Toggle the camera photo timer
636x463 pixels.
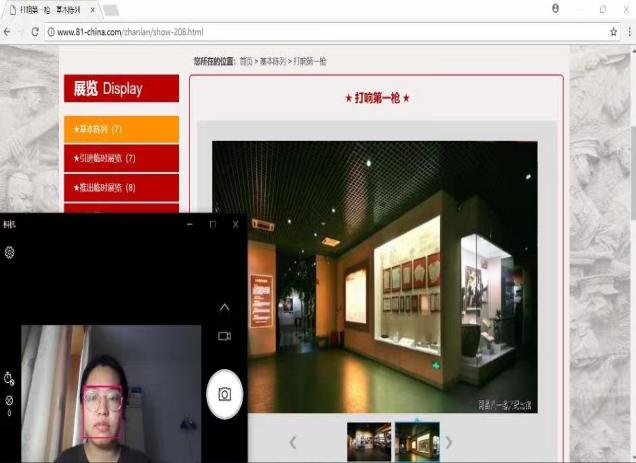point(9,377)
